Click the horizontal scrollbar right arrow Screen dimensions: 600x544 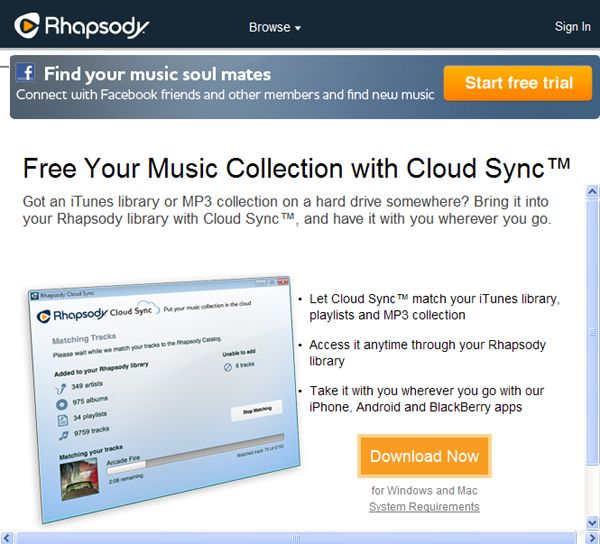coord(592,538)
